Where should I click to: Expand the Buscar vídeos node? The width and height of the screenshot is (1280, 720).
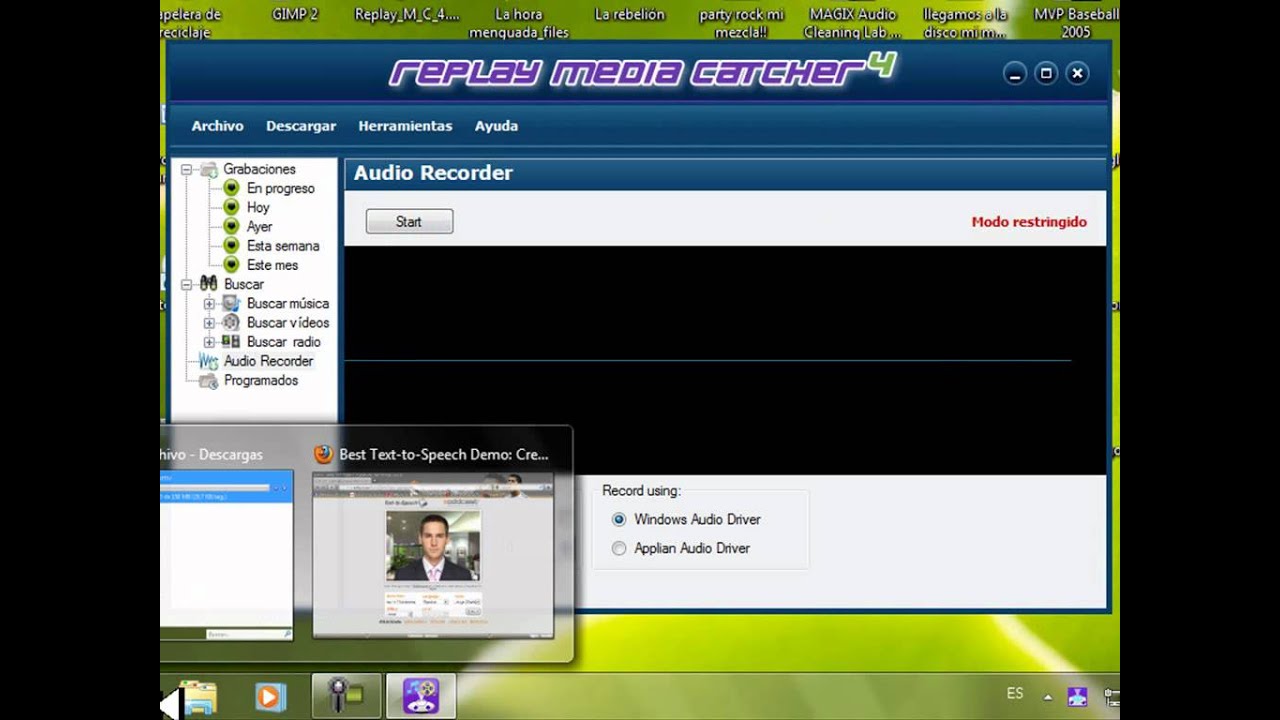[x=209, y=323]
